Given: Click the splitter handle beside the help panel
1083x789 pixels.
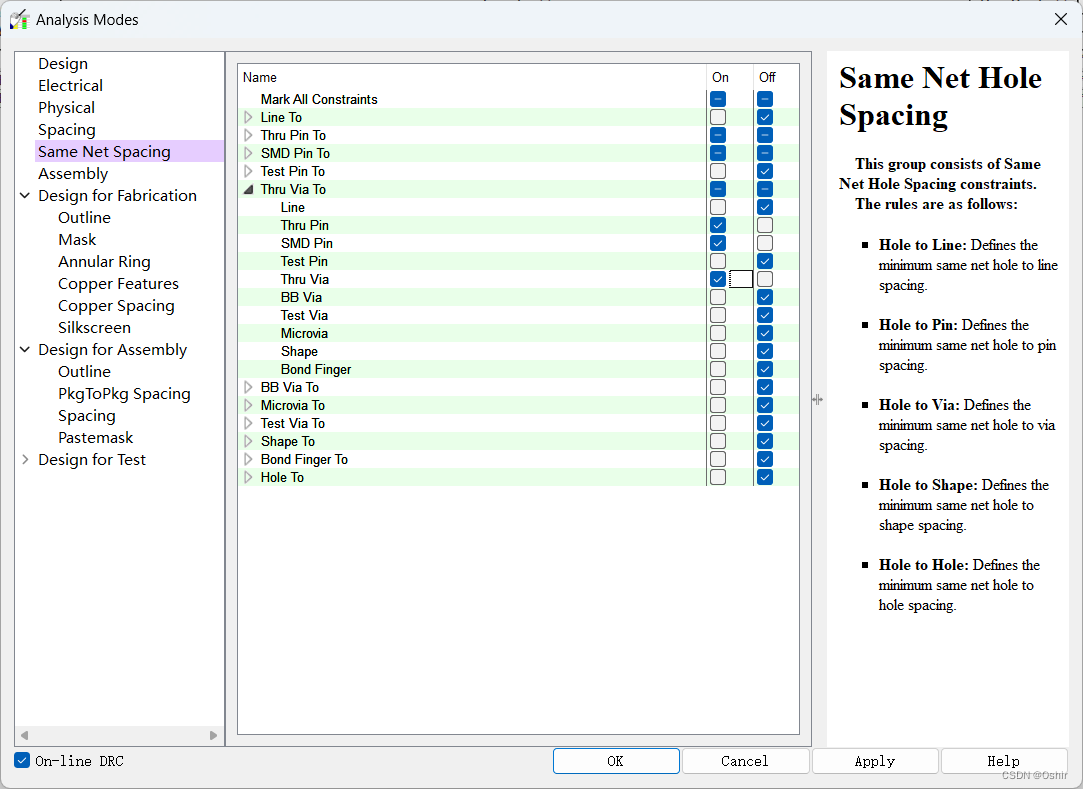Looking at the screenshot, I should [817, 399].
